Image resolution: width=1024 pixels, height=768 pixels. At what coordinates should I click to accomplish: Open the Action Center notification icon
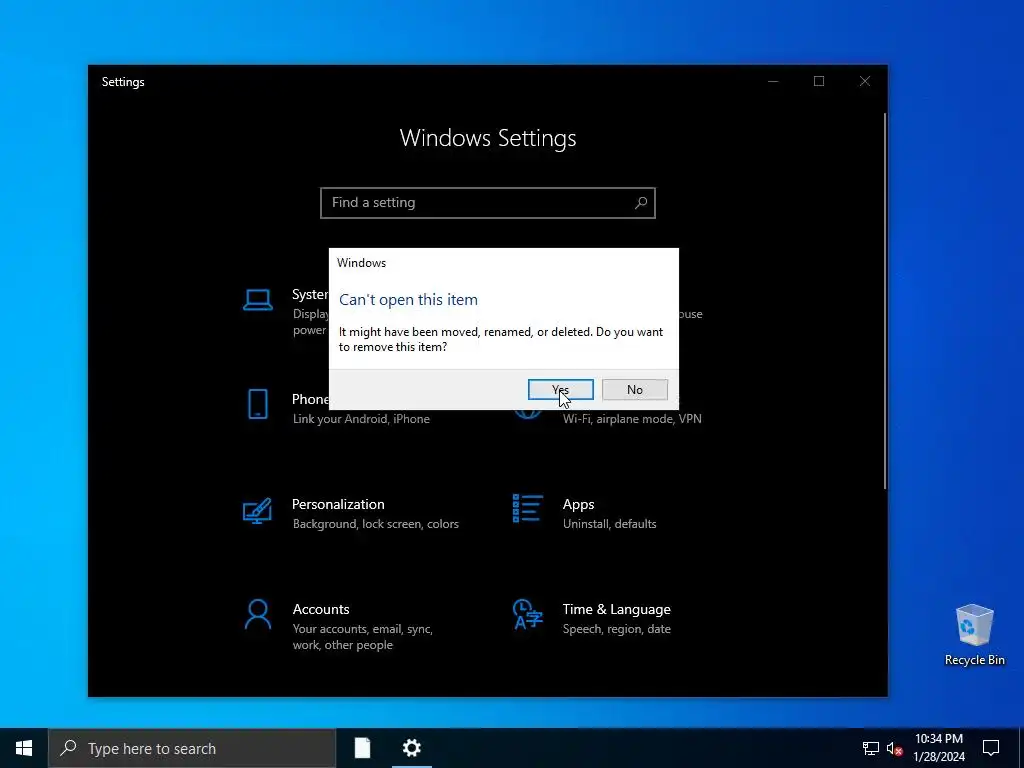pos(991,748)
